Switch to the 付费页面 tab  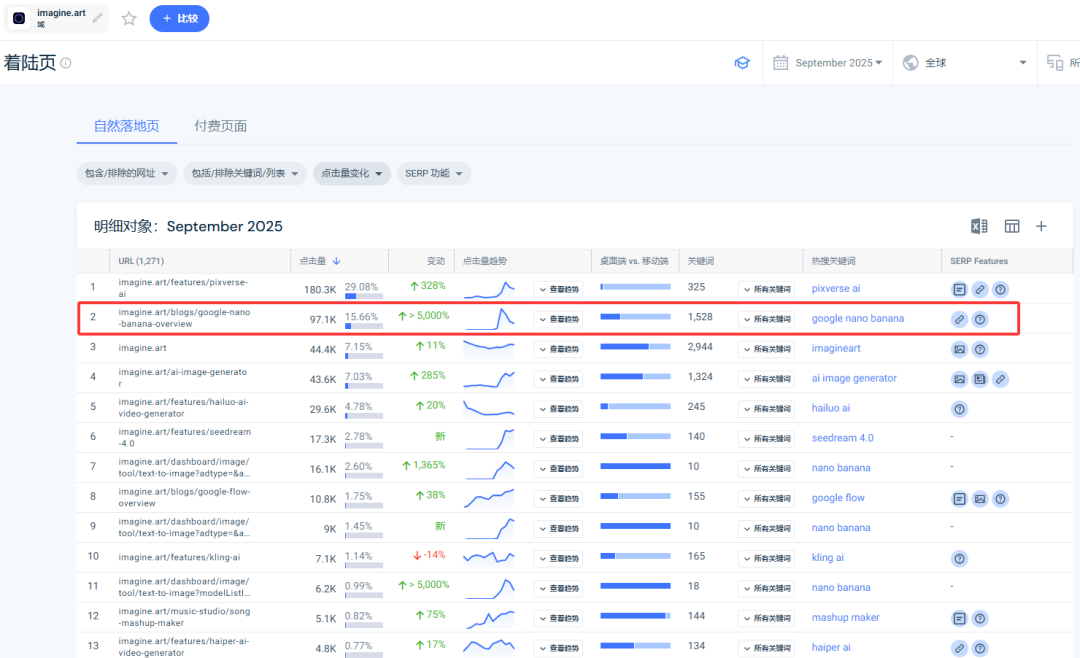click(220, 126)
